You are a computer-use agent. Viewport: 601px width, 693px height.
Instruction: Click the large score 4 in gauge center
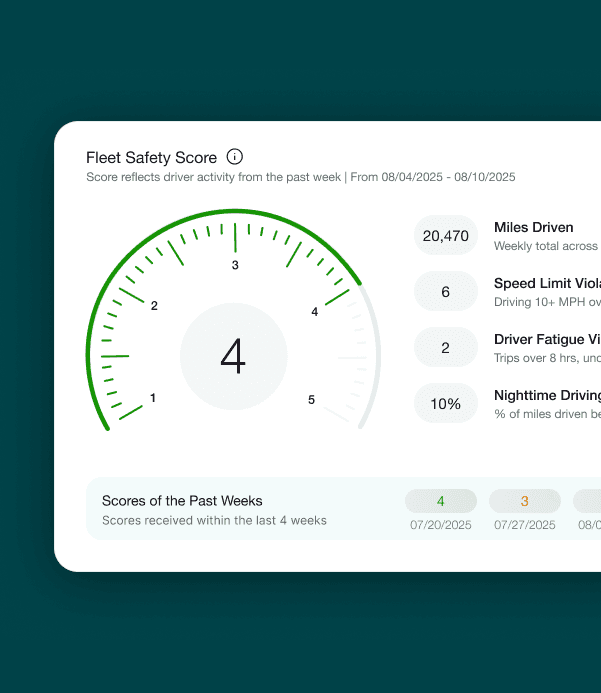click(x=233, y=356)
